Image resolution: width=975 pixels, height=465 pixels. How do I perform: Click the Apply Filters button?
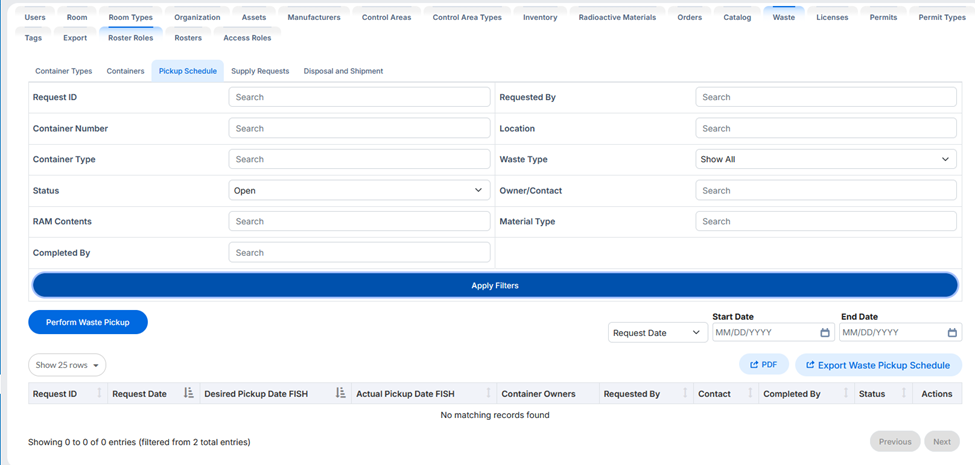(x=495, y=285)
